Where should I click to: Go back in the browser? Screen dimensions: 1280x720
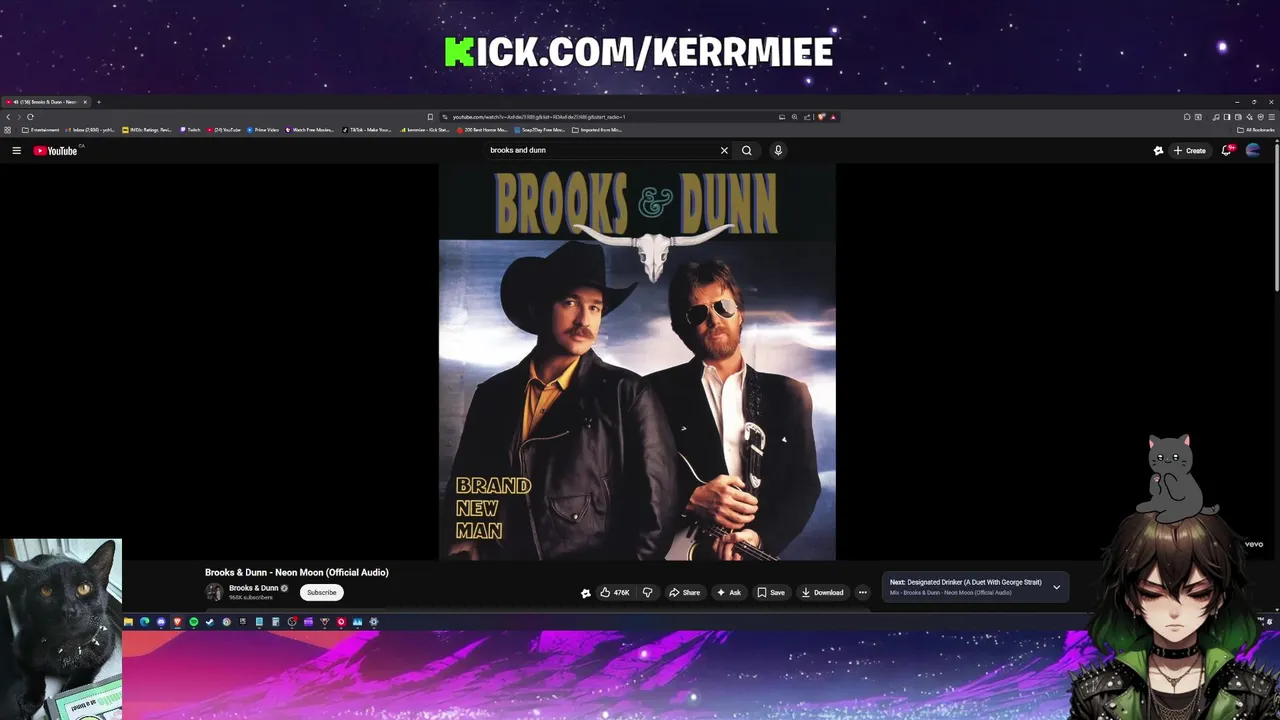[x=8, y=117]
